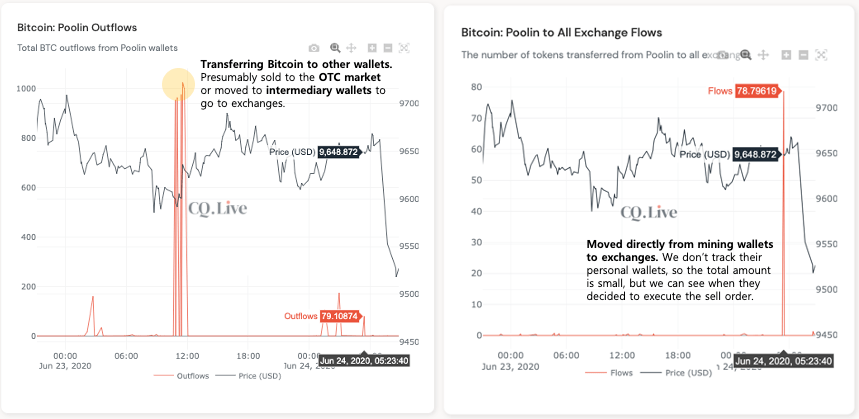Autoscale the Poolin Outflows chart
This screenshot has width=859, height=419.
404,48
